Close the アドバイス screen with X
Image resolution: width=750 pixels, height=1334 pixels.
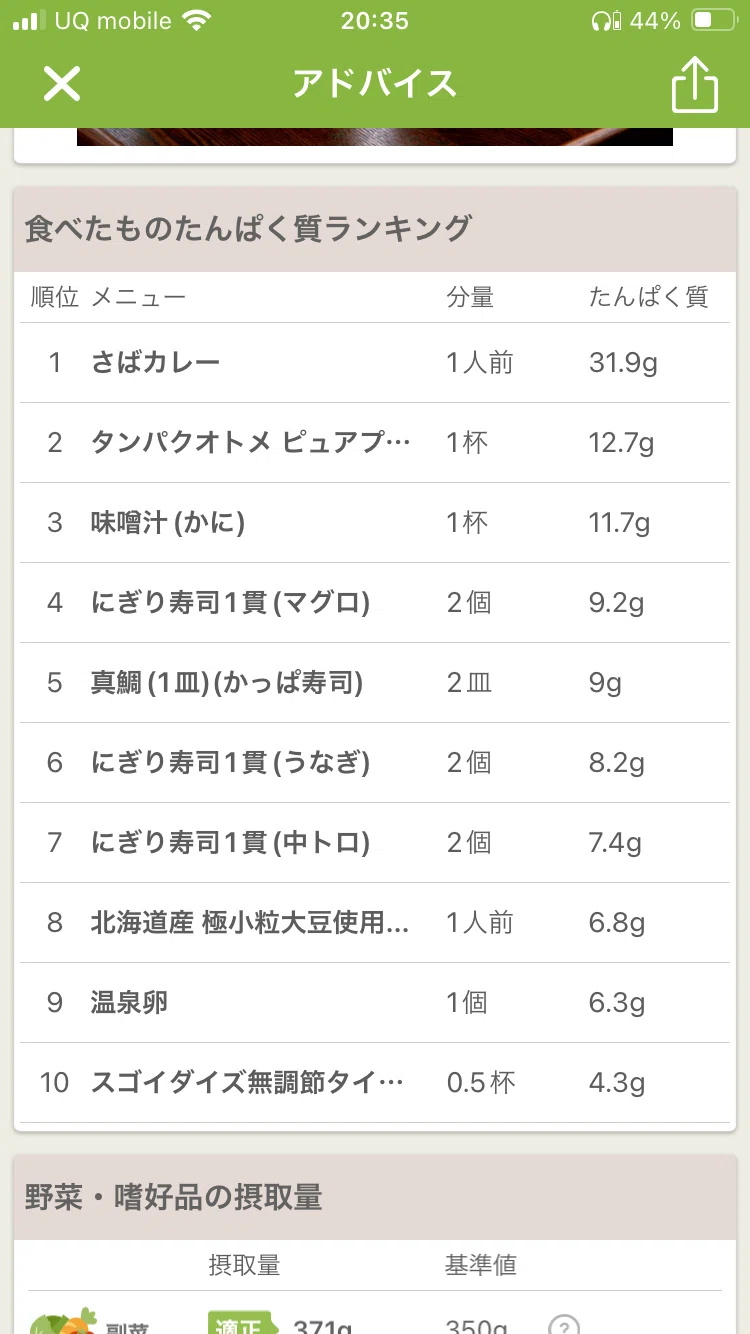click(x=61, y=84)
